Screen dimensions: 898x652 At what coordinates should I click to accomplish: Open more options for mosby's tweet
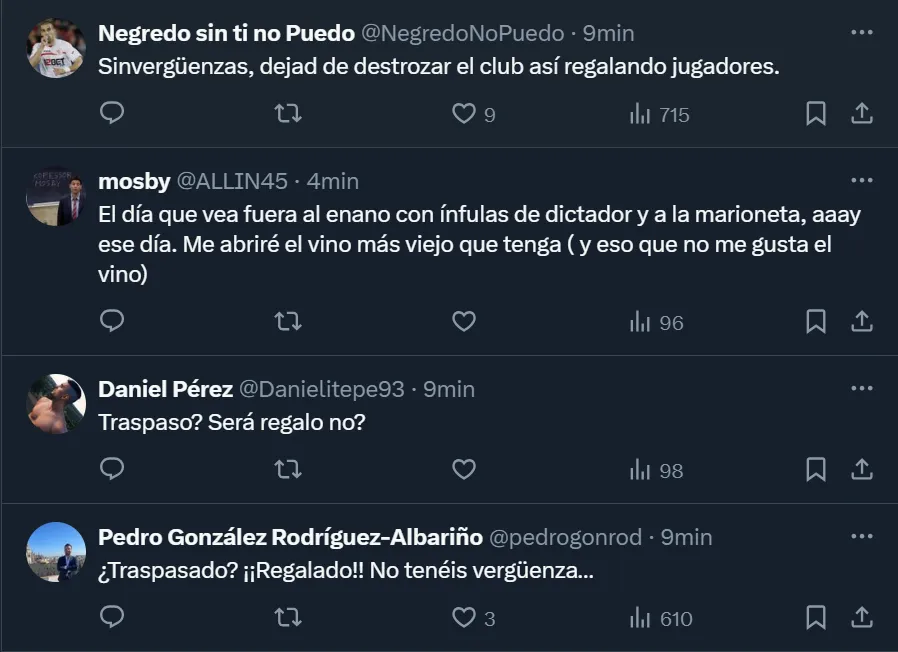click(x=861, y=180)
